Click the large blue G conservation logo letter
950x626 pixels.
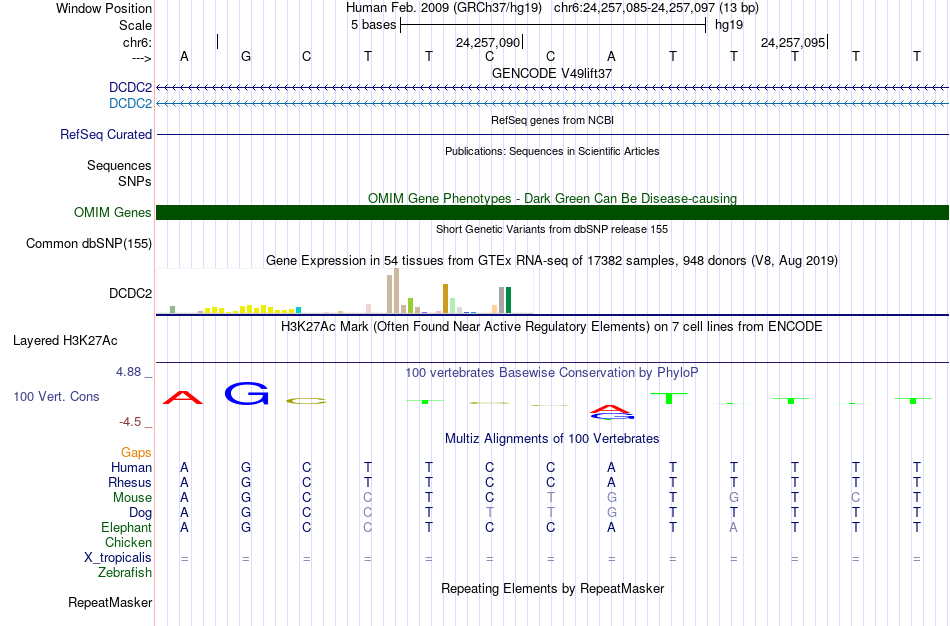click(x=246, y=393)
